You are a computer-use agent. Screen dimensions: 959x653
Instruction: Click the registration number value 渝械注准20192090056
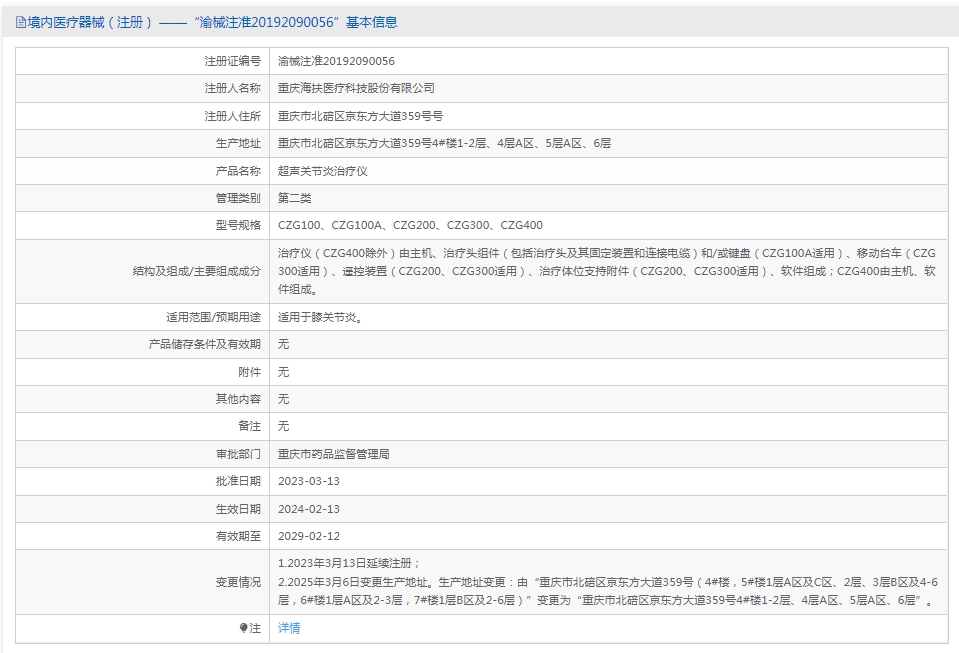click(x=336, y=61)
